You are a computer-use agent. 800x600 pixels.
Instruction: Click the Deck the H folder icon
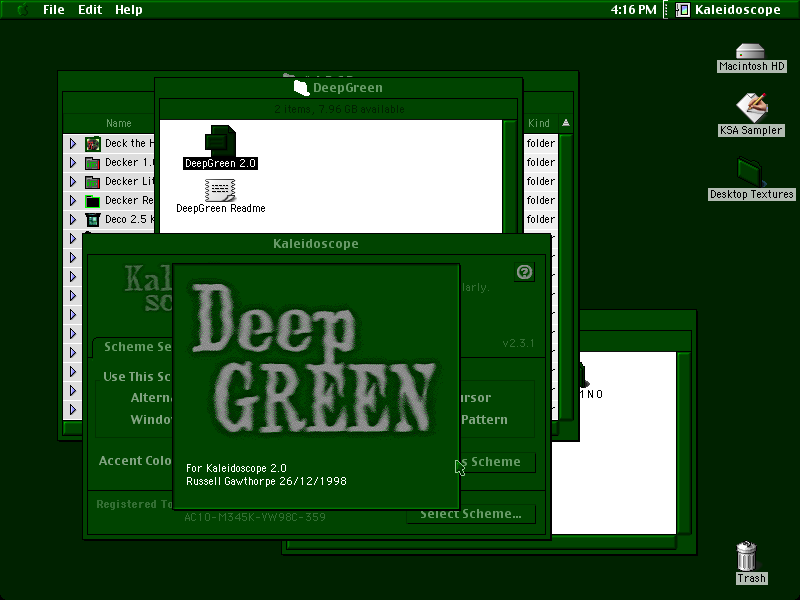click(x=92, y=144)
